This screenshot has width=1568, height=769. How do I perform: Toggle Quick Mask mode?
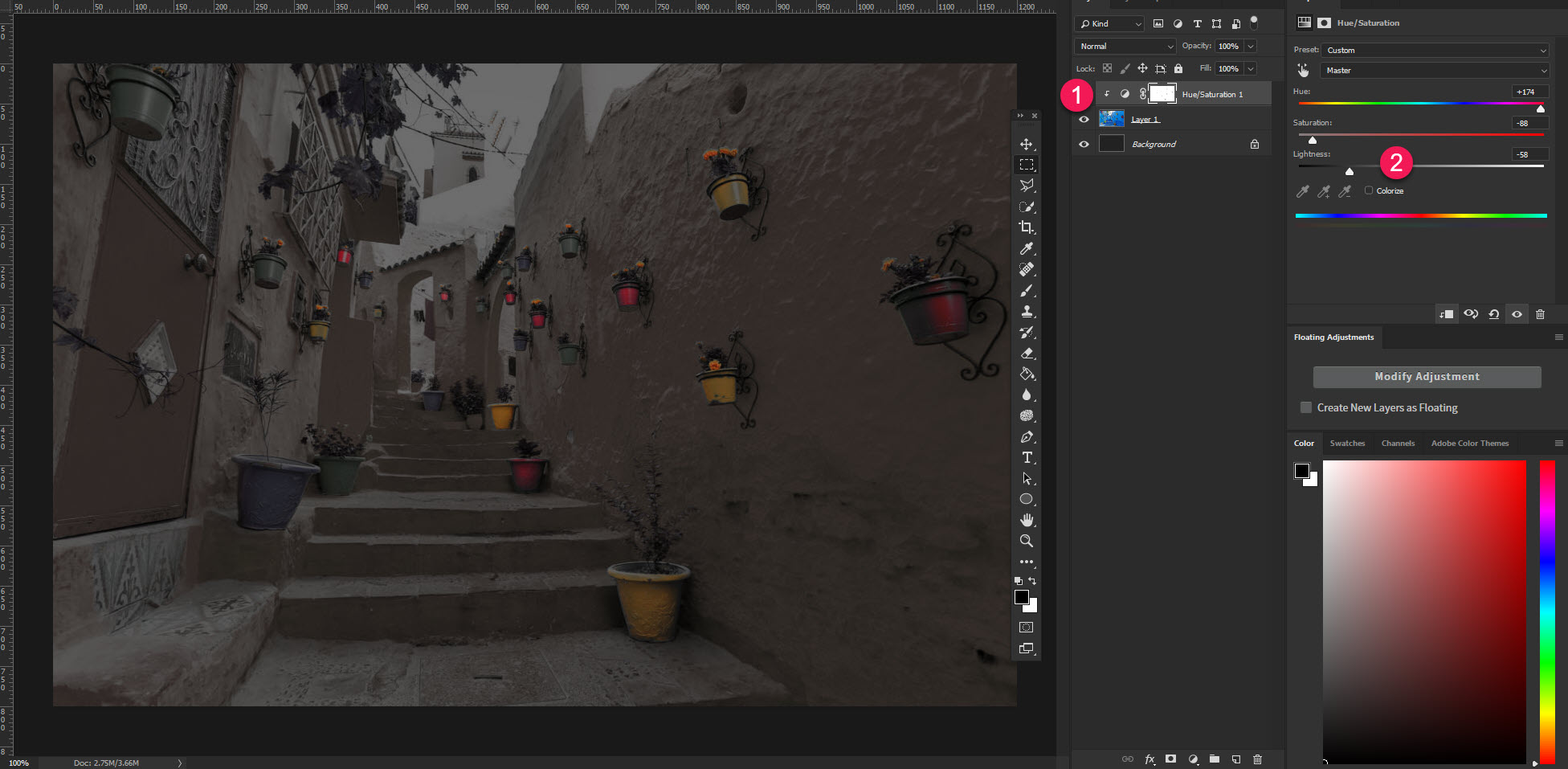pos(1026,627)
